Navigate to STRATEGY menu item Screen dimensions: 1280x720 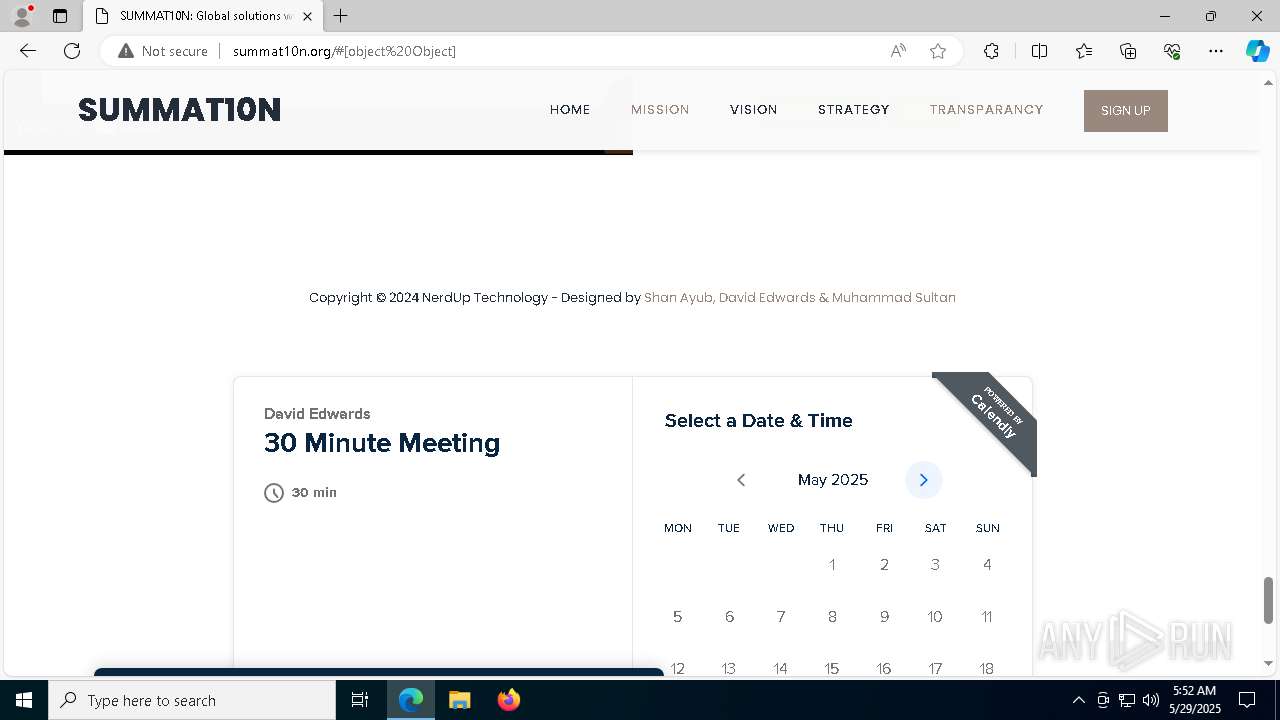click(854, 110)
